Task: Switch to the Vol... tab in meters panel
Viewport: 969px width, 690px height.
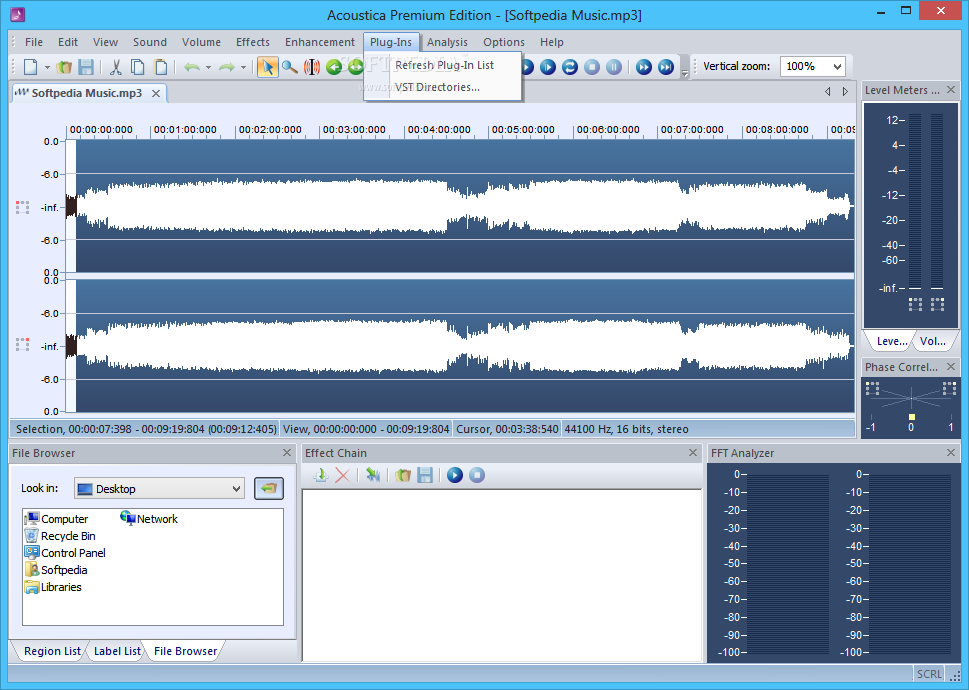Action: point(933,341)
